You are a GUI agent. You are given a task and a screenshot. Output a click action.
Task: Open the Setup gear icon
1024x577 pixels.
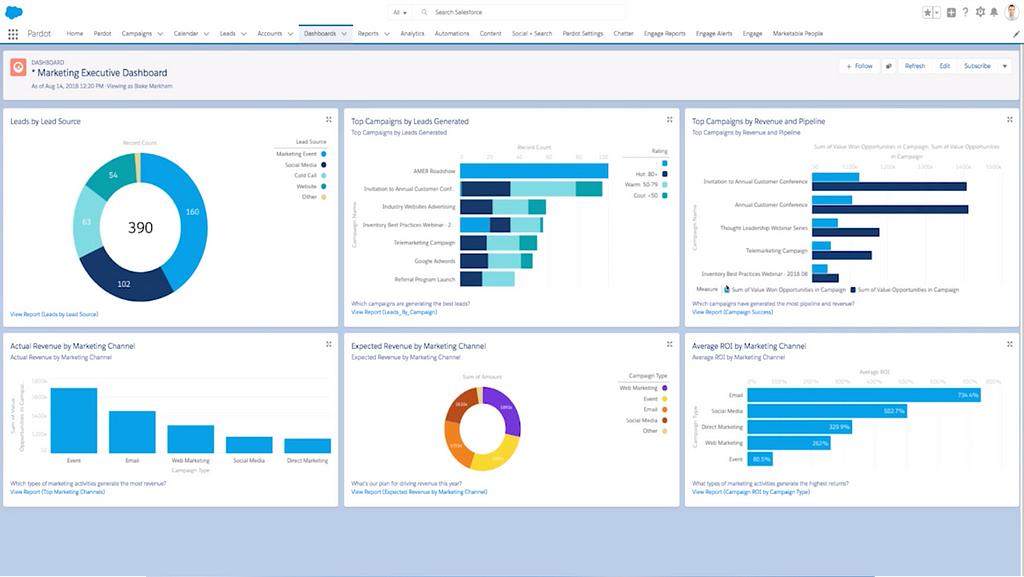point(979,12)
